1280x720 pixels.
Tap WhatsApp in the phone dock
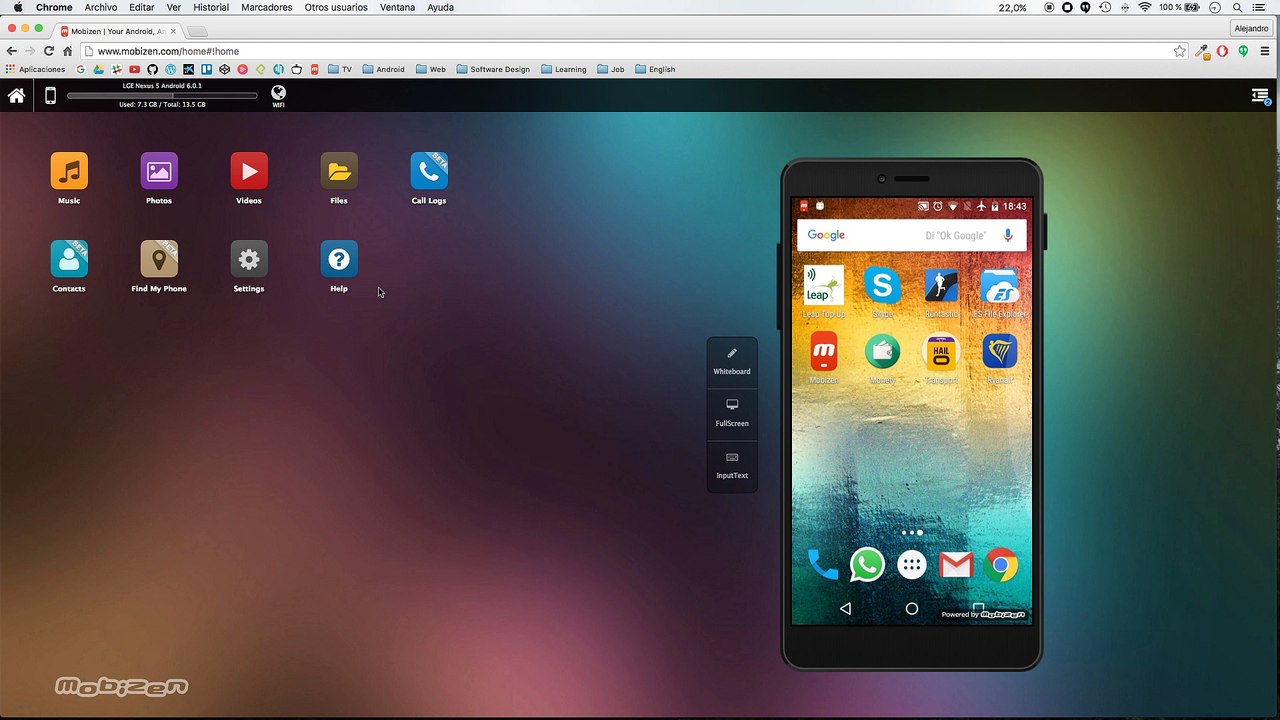[x=867, y=565]
